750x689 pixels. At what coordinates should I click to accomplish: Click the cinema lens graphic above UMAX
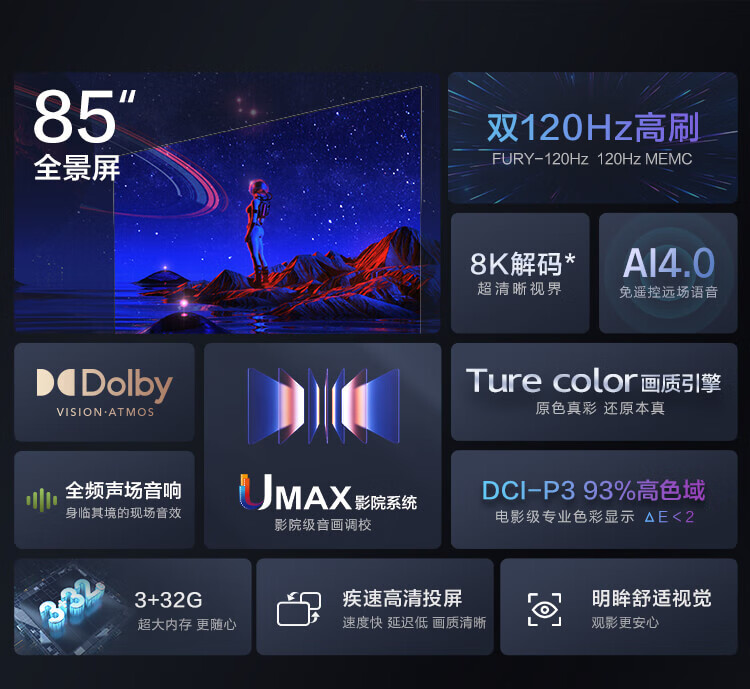click(323, 406)
